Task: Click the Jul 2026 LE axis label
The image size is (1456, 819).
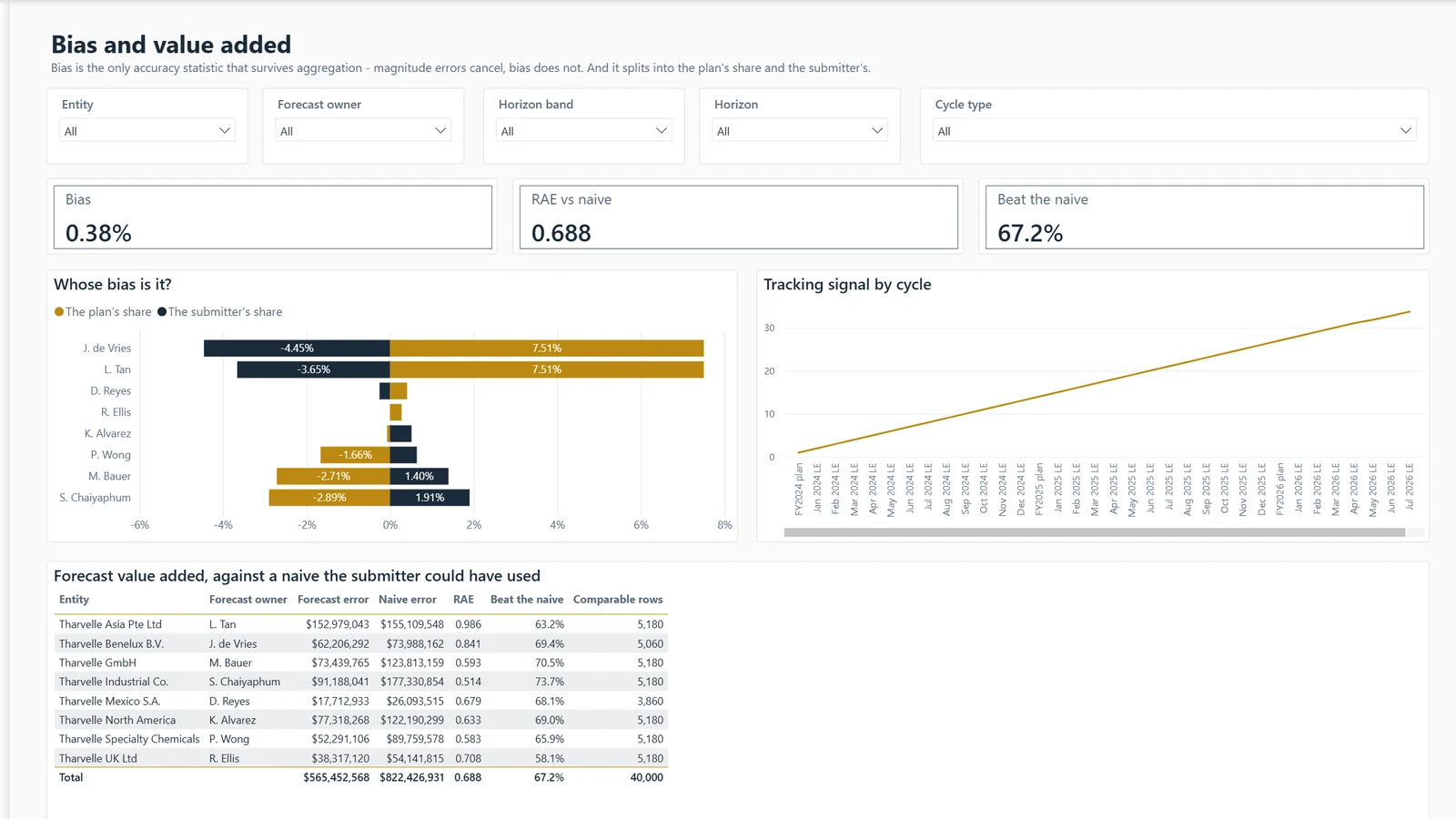Action: point(1410,487)
